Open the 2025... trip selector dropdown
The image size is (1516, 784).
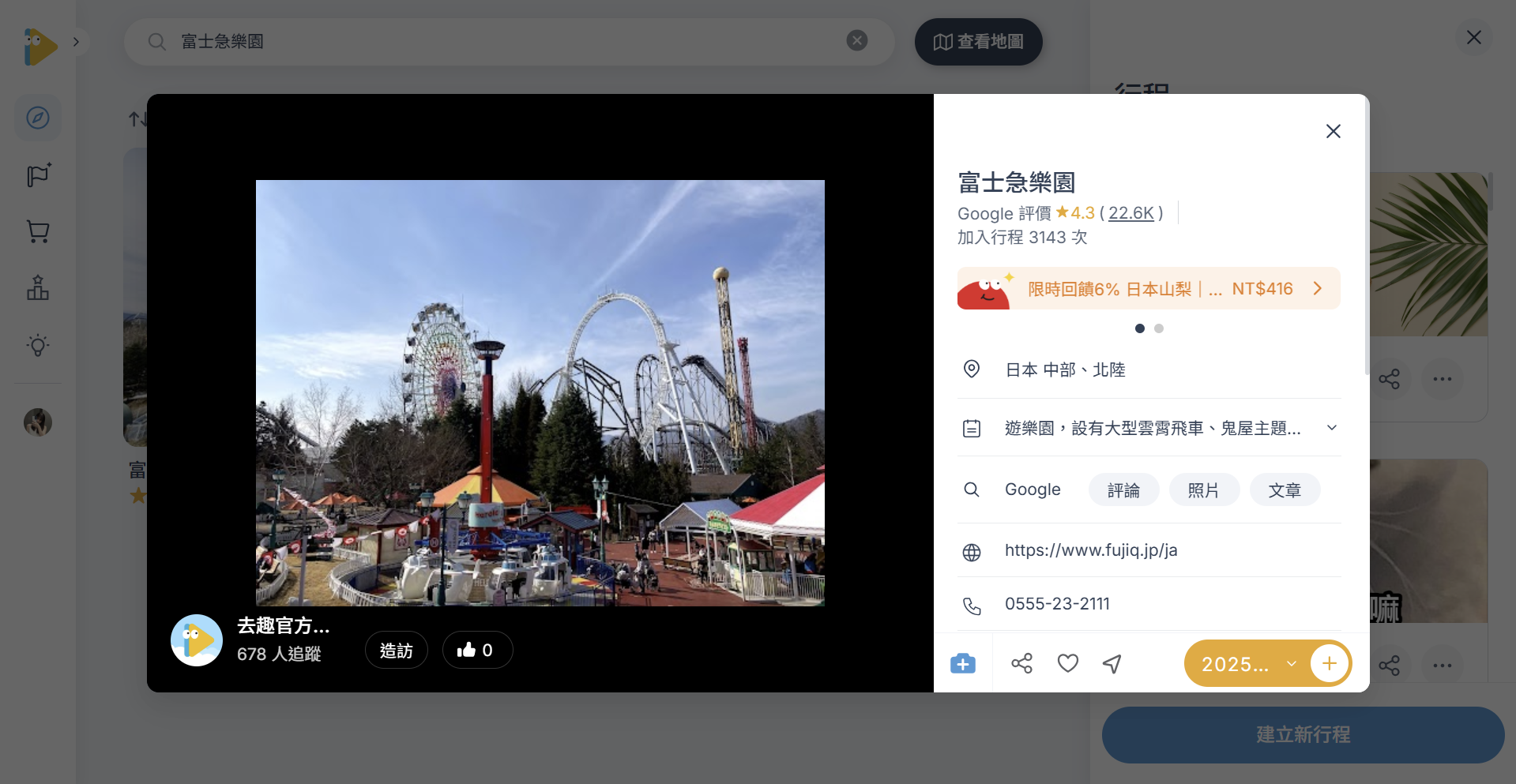click(x=1248, y=664)
